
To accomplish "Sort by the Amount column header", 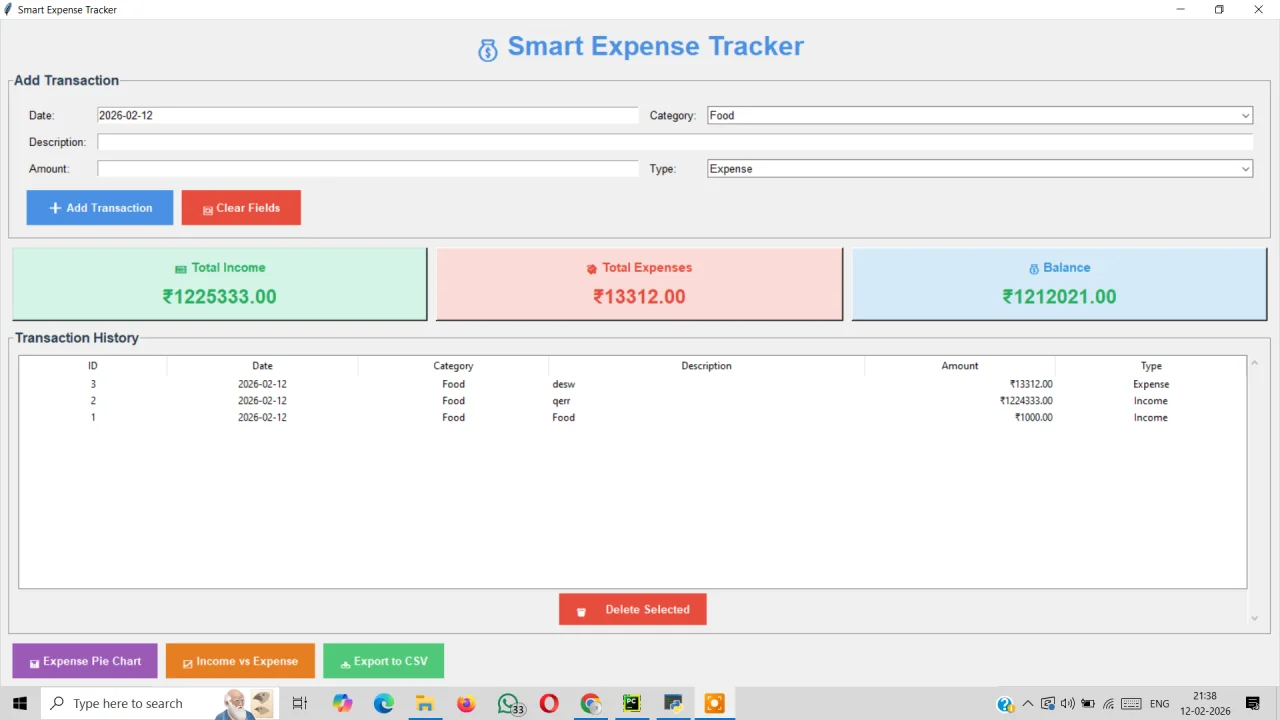I will [960, 366].
